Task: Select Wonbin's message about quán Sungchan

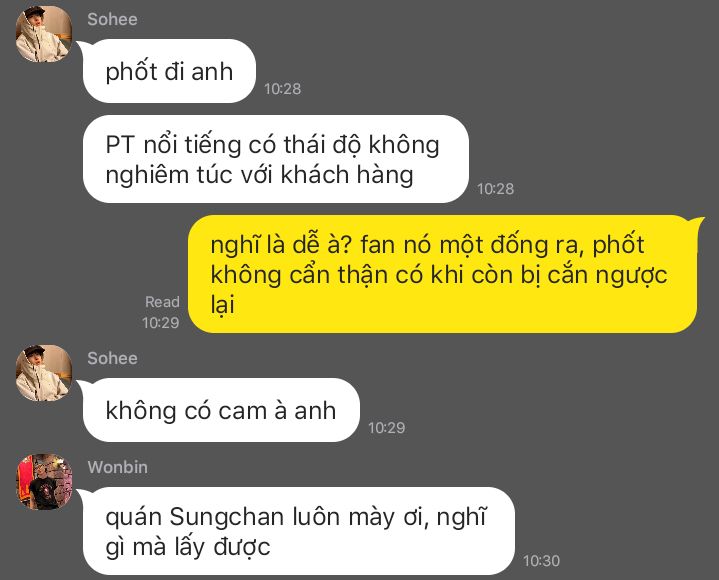Action: (299, 531)
